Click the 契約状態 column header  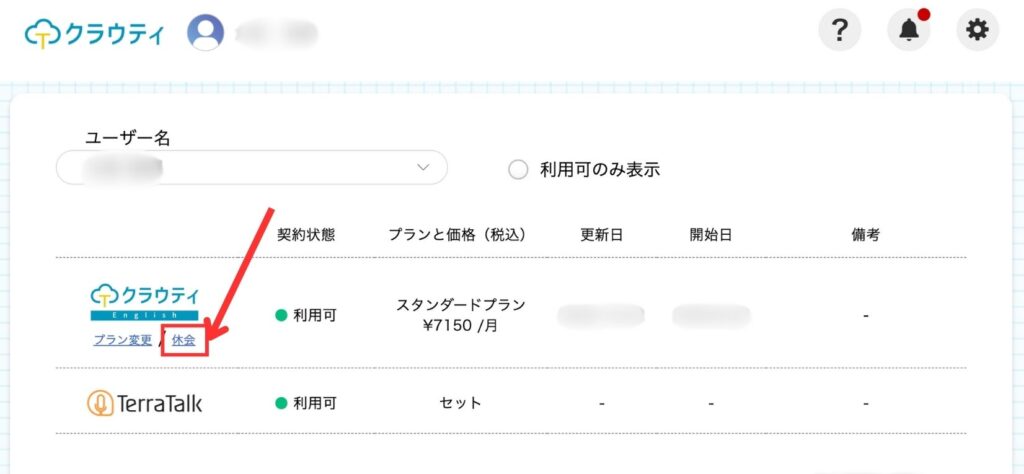(x=306, y=235)
